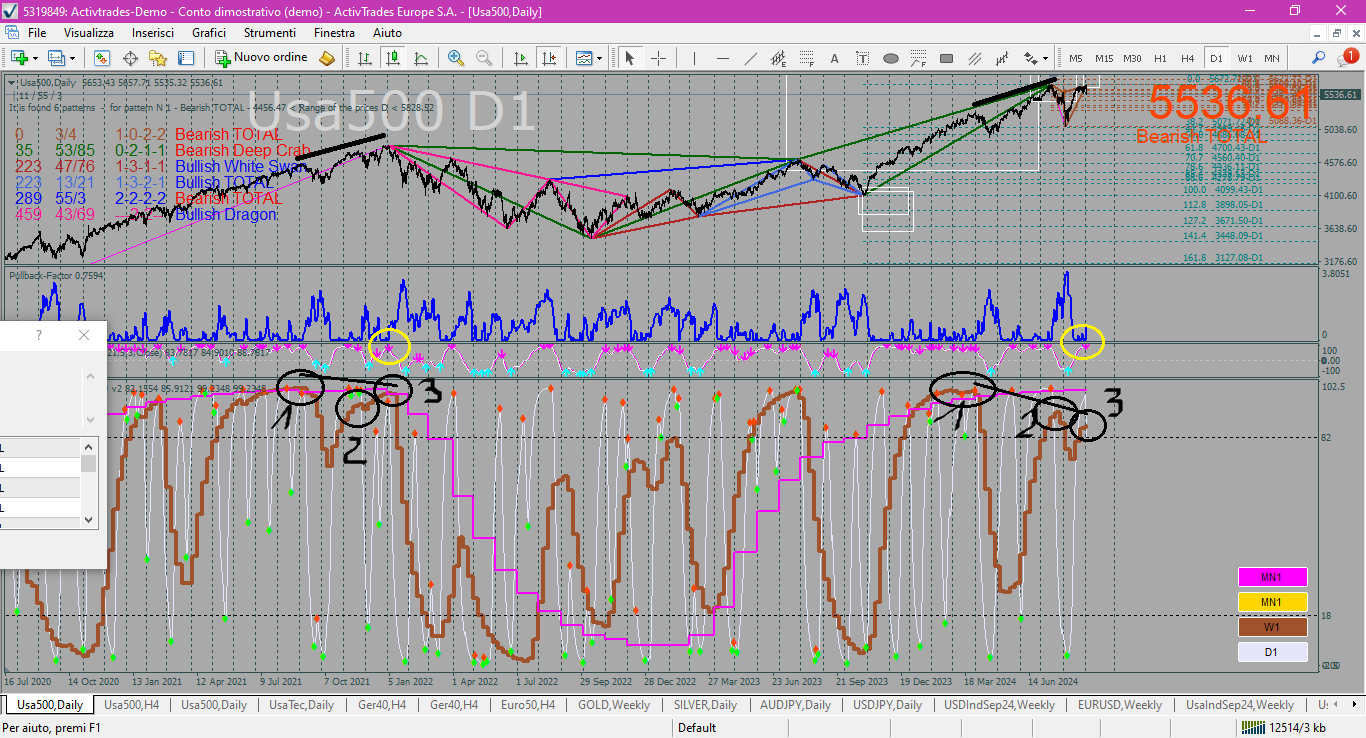This screenshot has height=738, width=1366.
Task: Switch to W1 timeframe
Action: (x=1244, y=58)
